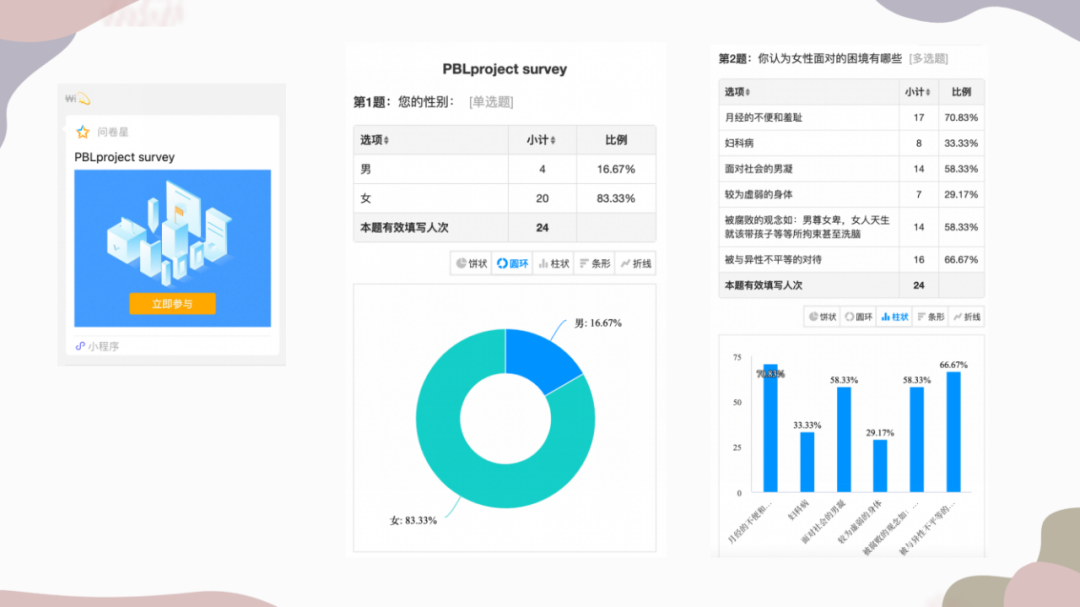Click the 多选题 tag beside question 2
1080x607 pixels.
coord(928,59)
